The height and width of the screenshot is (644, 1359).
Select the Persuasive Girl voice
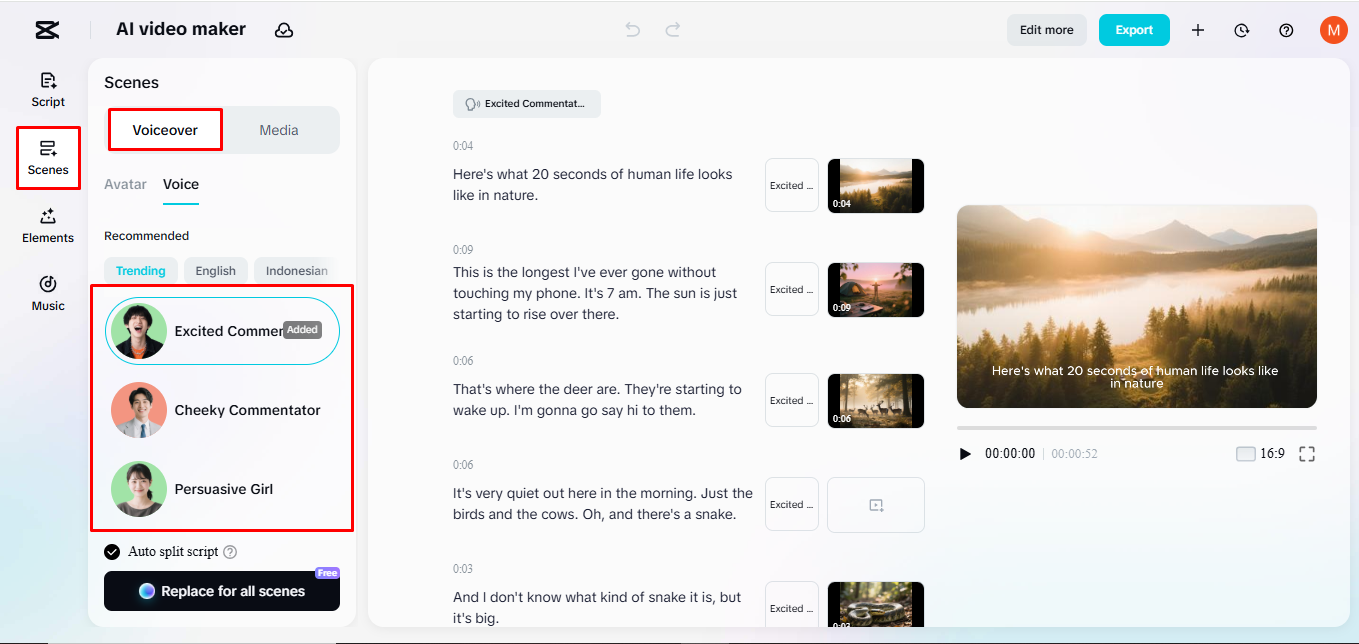(221, 489)
